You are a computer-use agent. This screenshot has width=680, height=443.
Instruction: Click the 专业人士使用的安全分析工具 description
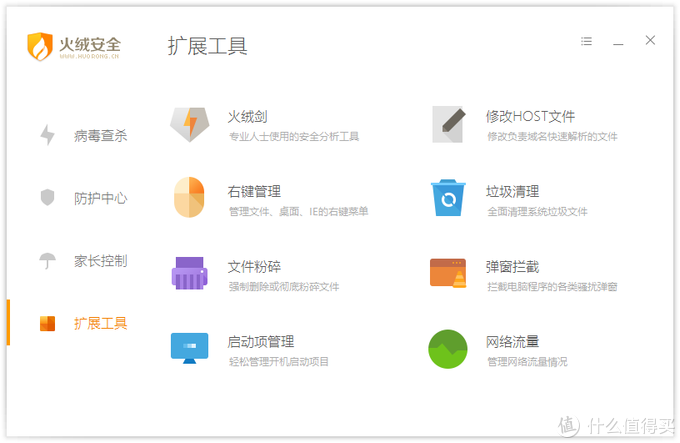point(294,137)
